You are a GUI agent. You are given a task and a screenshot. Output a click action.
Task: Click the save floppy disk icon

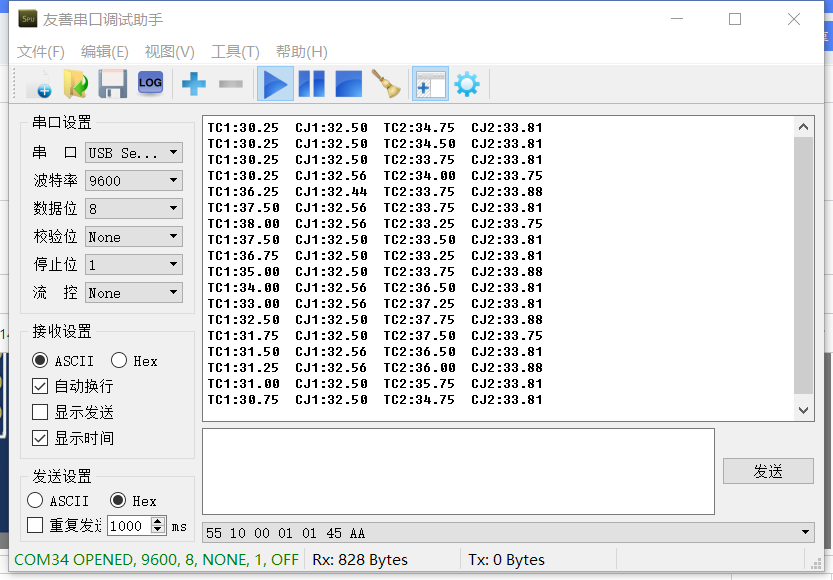click(x=112, y=85)
